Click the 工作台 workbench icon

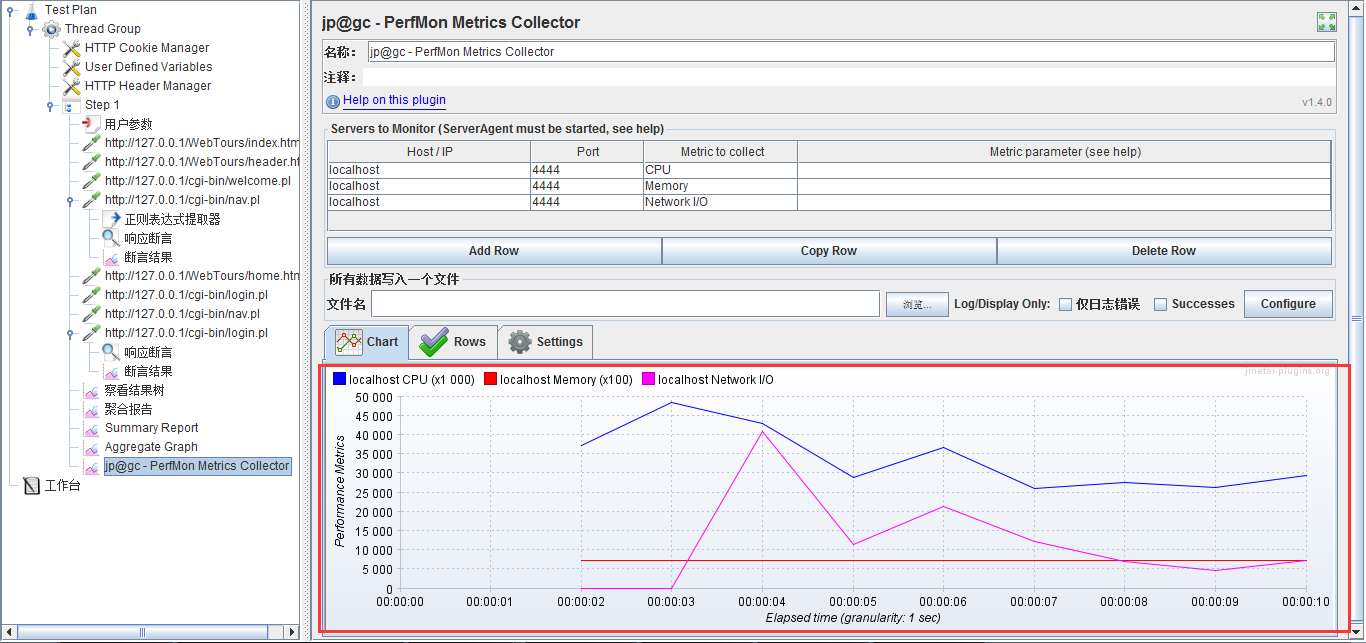pos(31,486)
